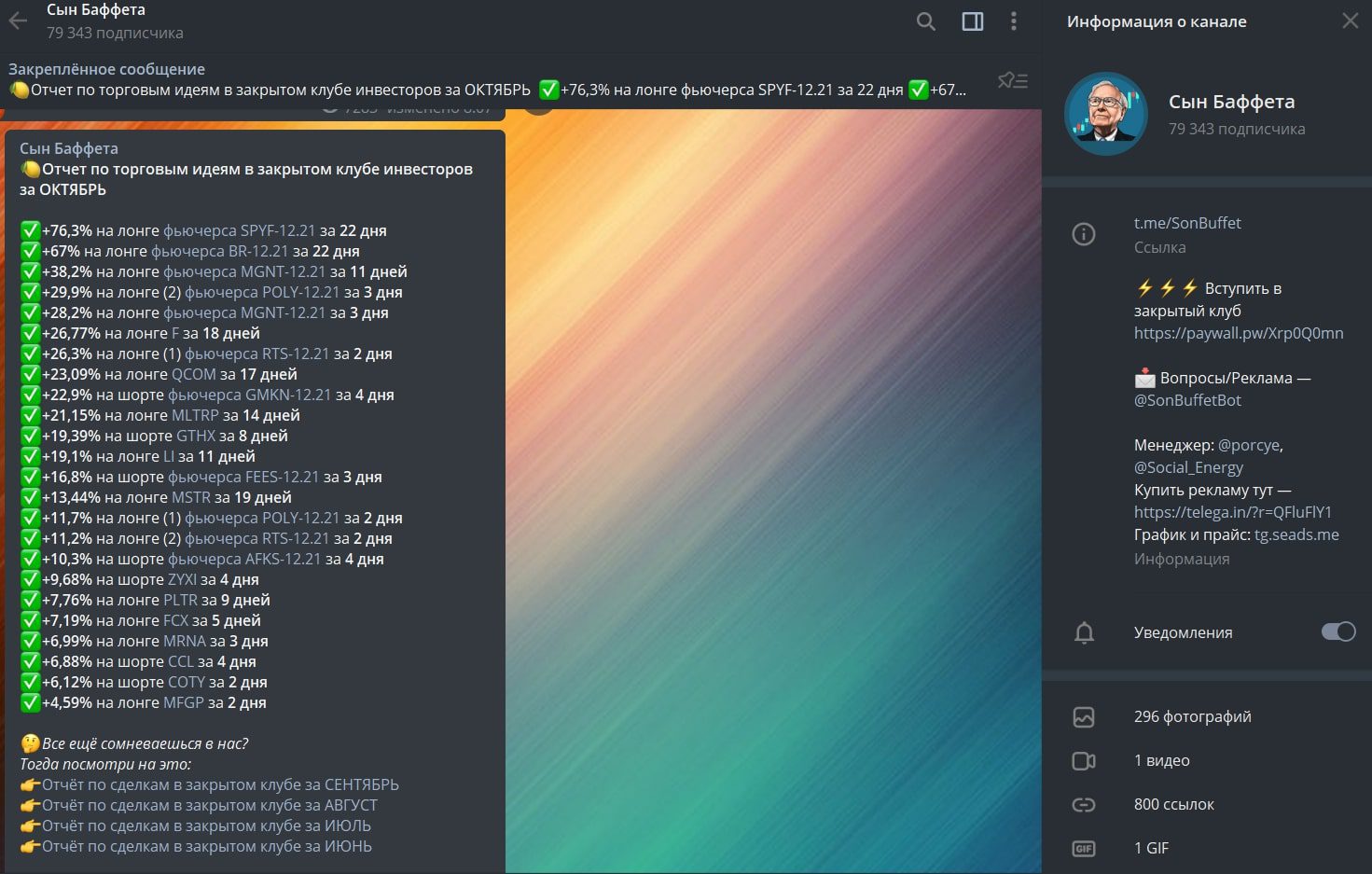Viewport: 1372px width, 874px height.
Task: Click the notifications bell icon
Action: tap(1084, 633)
